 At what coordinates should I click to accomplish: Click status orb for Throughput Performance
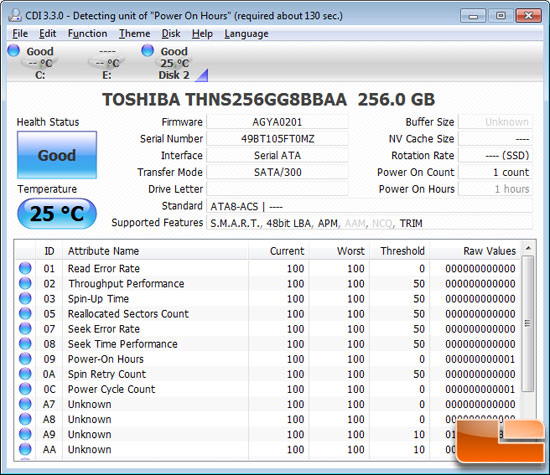tap(25, 283)
